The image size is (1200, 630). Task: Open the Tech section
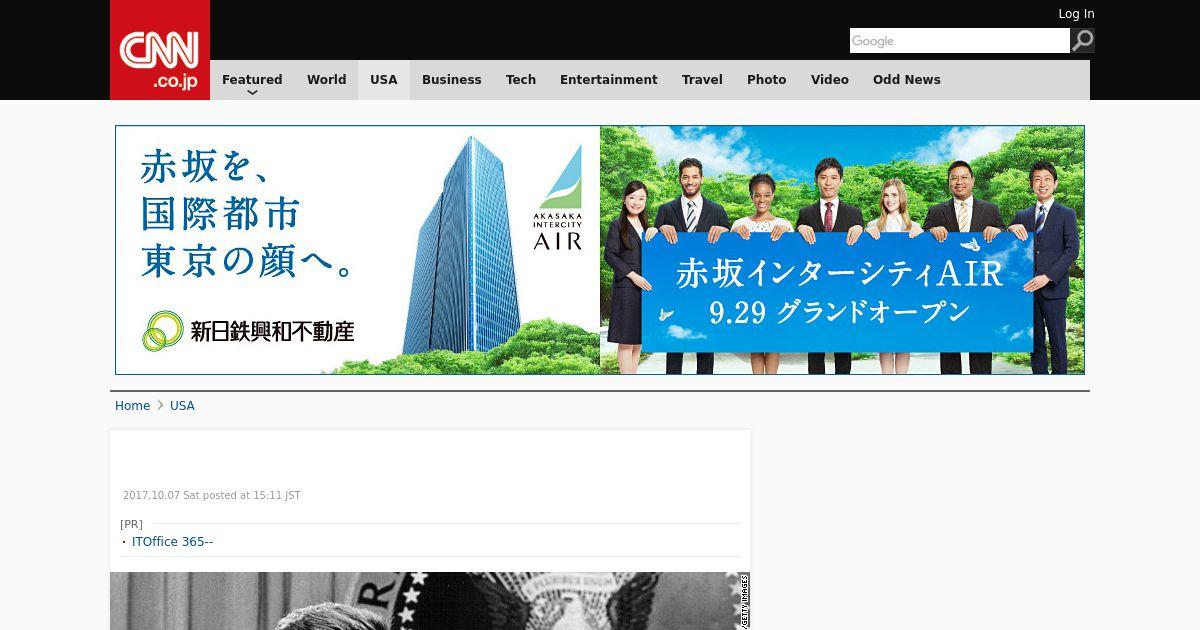click(x=521, y=80)
